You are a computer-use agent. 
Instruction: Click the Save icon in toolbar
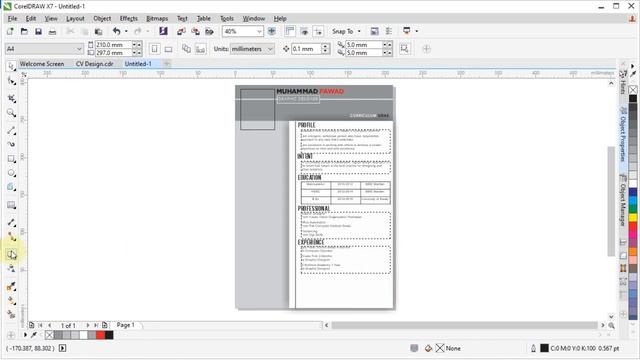point(38,31)
